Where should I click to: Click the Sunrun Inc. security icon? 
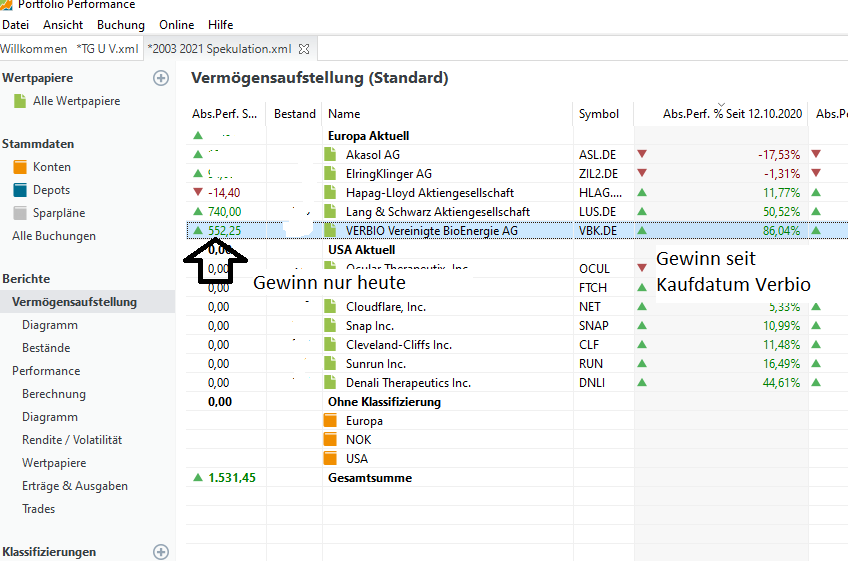(330, 364)
